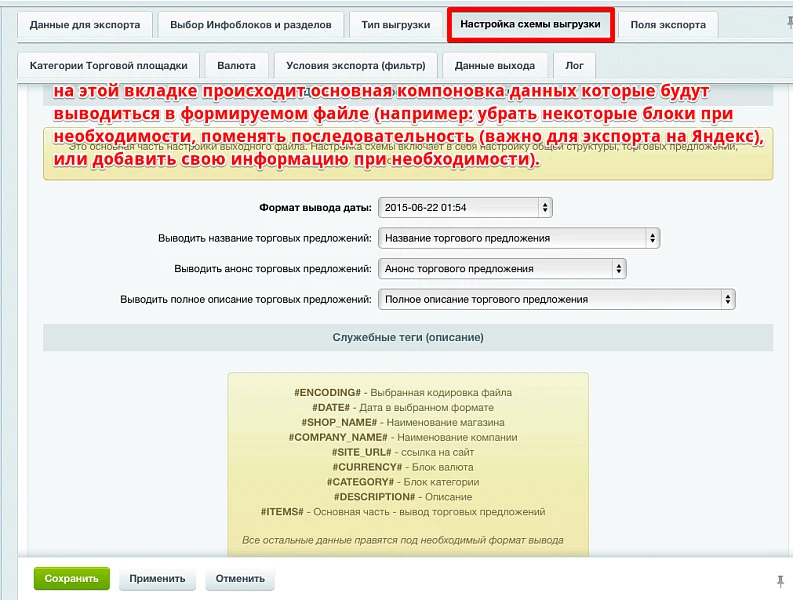Screen dimensions: 793x600
Task: Expand the Формат вывода даты dropdown
Action: (465, 207)
